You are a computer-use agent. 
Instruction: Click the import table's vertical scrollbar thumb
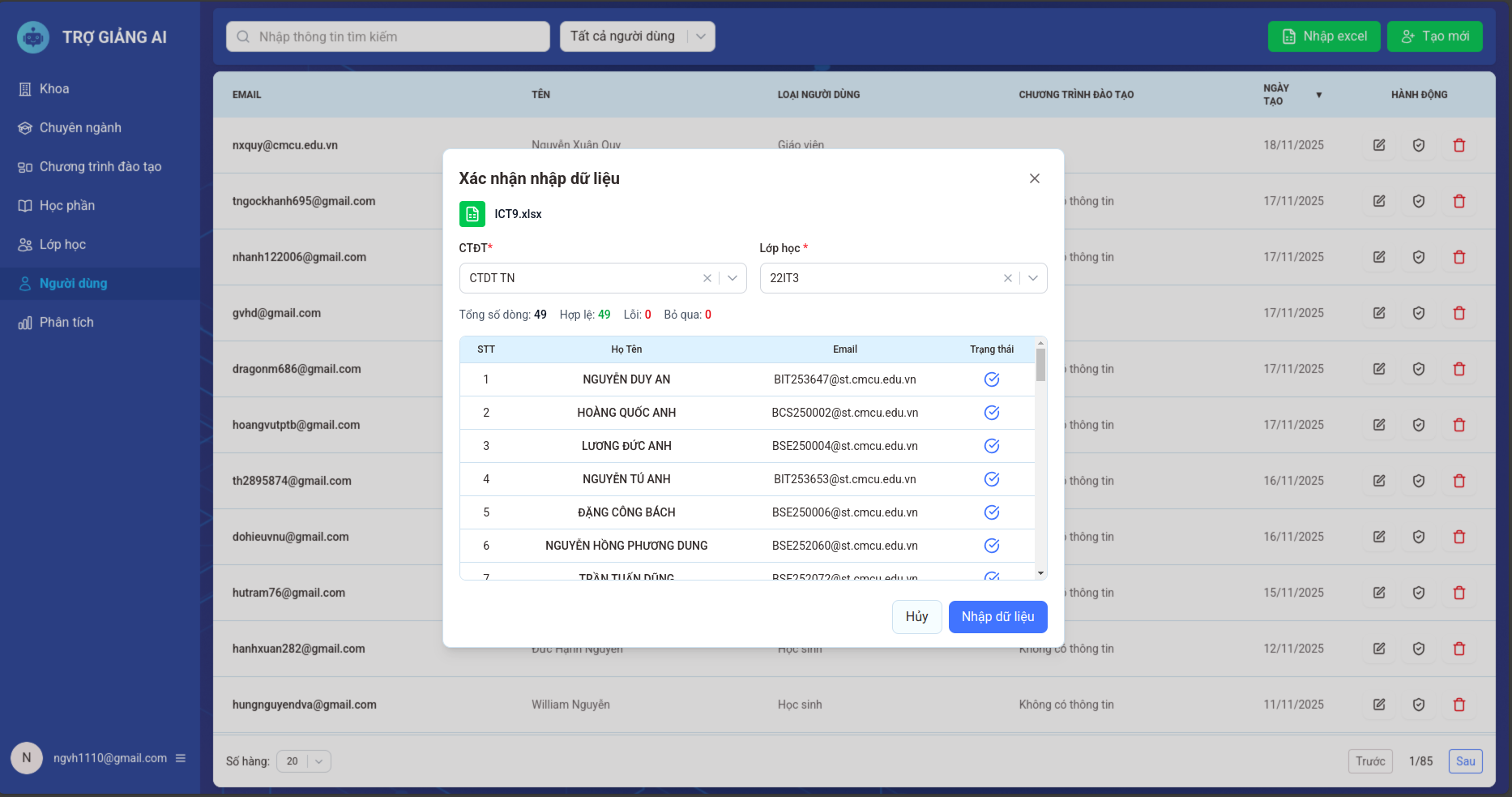coord(1040,365)
